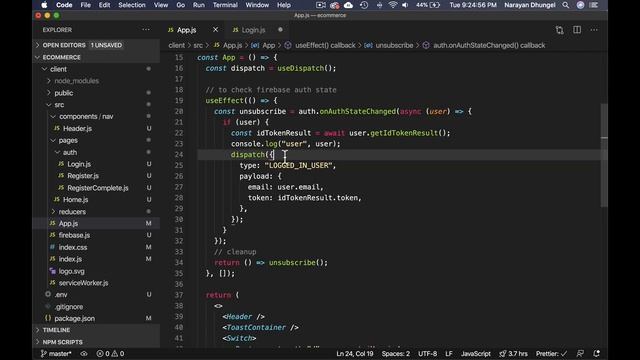This screenshot has width=640, height=360.
Task: Click the volume icon in menu bar
Action: tap(405, 5)
